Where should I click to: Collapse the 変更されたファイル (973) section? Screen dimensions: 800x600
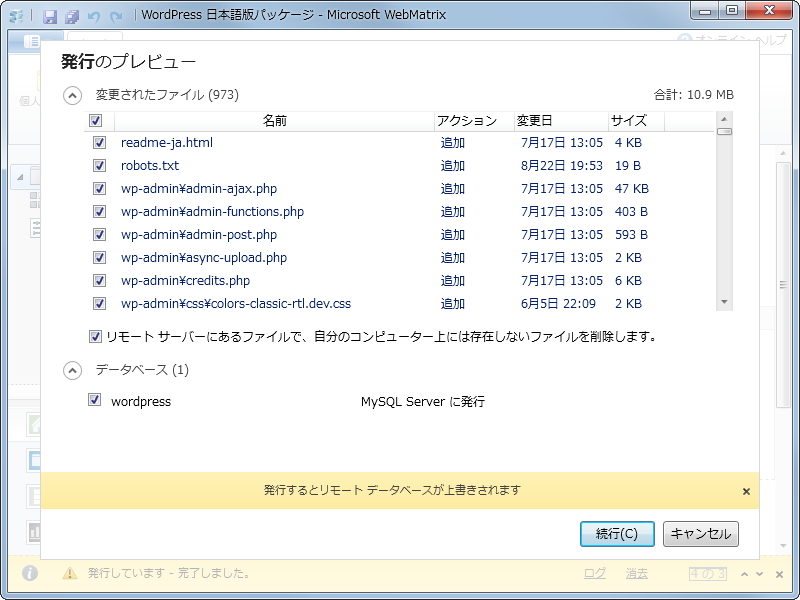point(70,94)
